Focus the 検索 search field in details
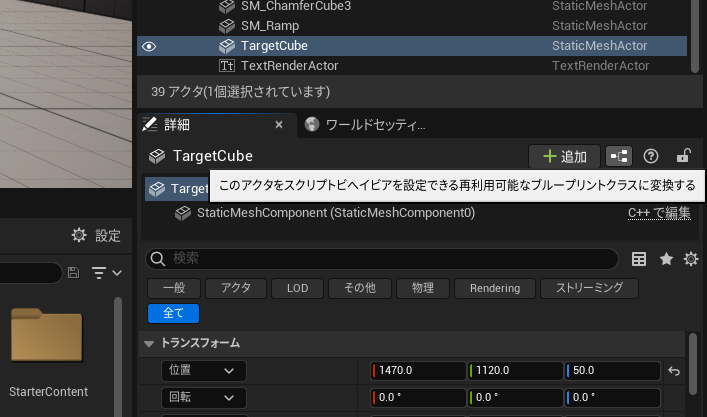This screenshot has height=417, width=707. pos(381,259)
